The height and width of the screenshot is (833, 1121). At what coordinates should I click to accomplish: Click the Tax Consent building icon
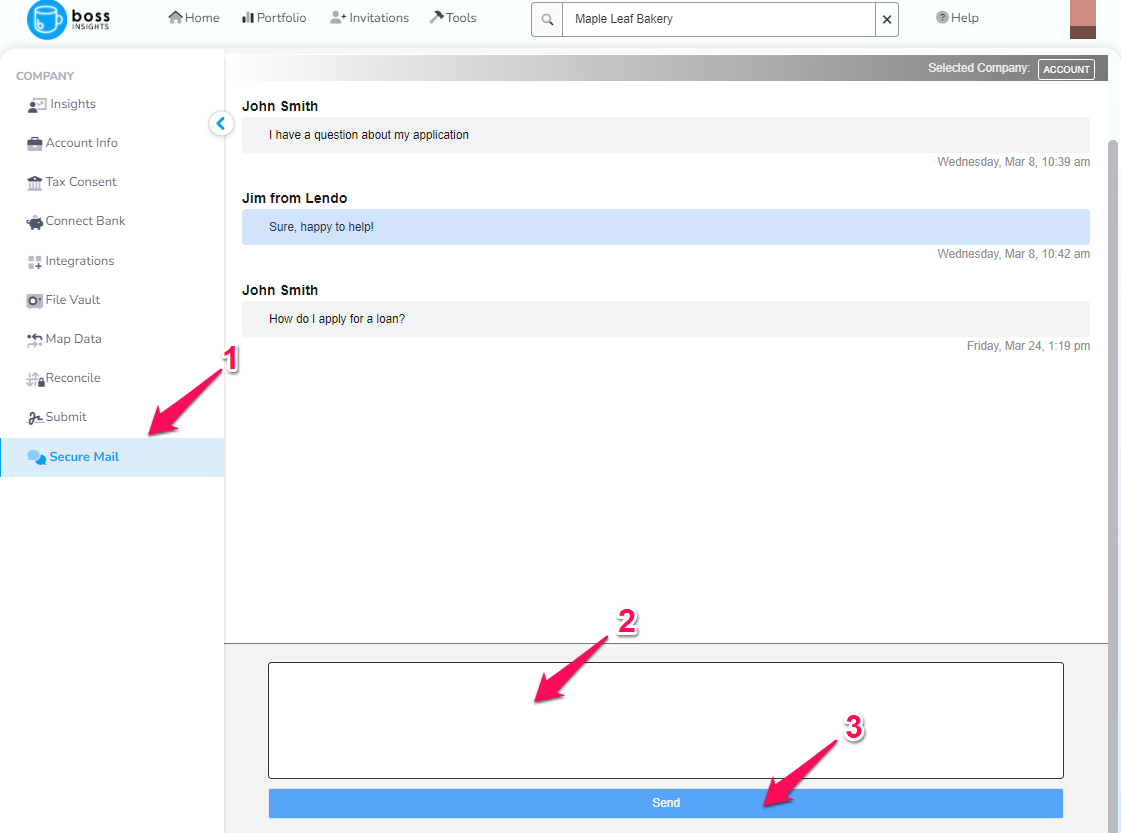[34, 183]
